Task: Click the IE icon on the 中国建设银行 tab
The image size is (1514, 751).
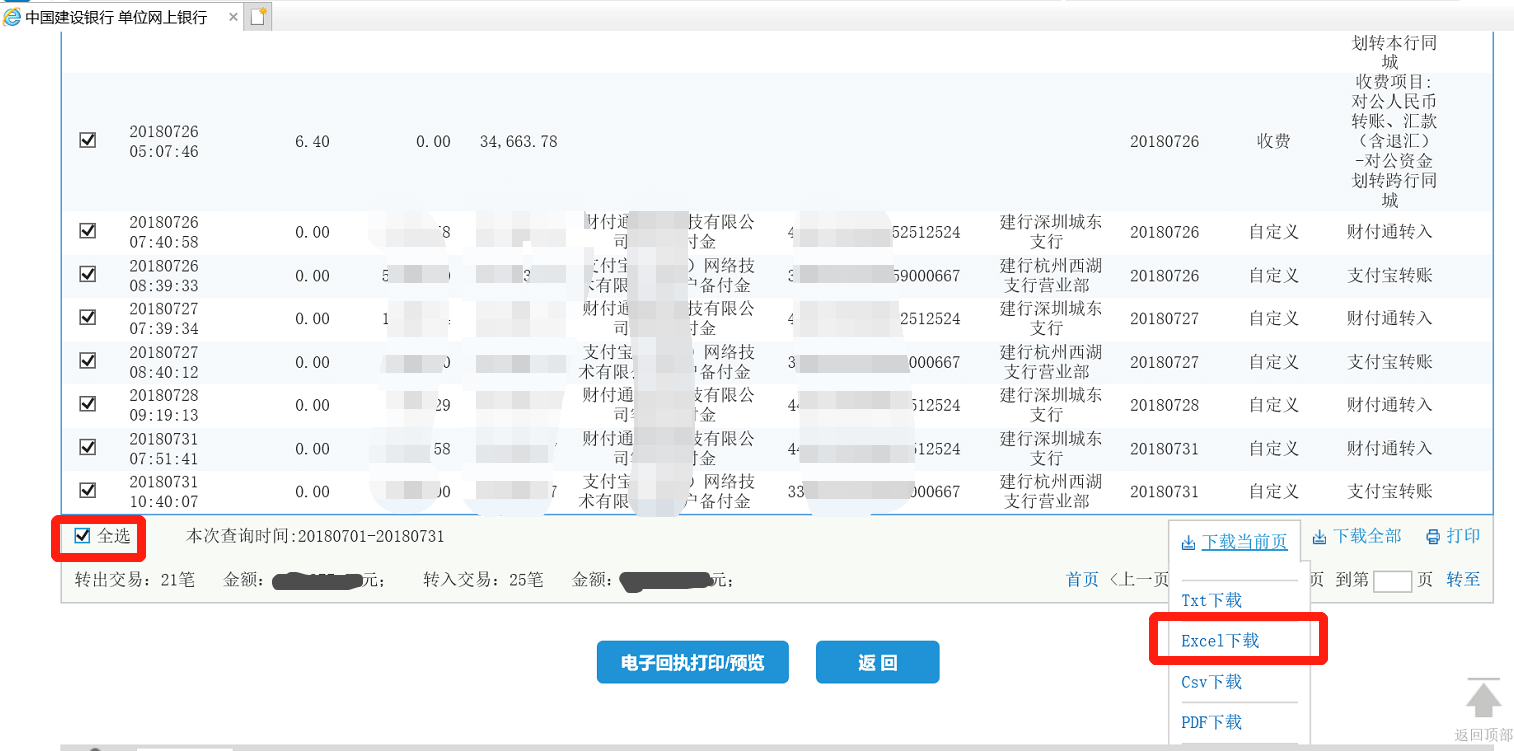Action: coord(12,17)
